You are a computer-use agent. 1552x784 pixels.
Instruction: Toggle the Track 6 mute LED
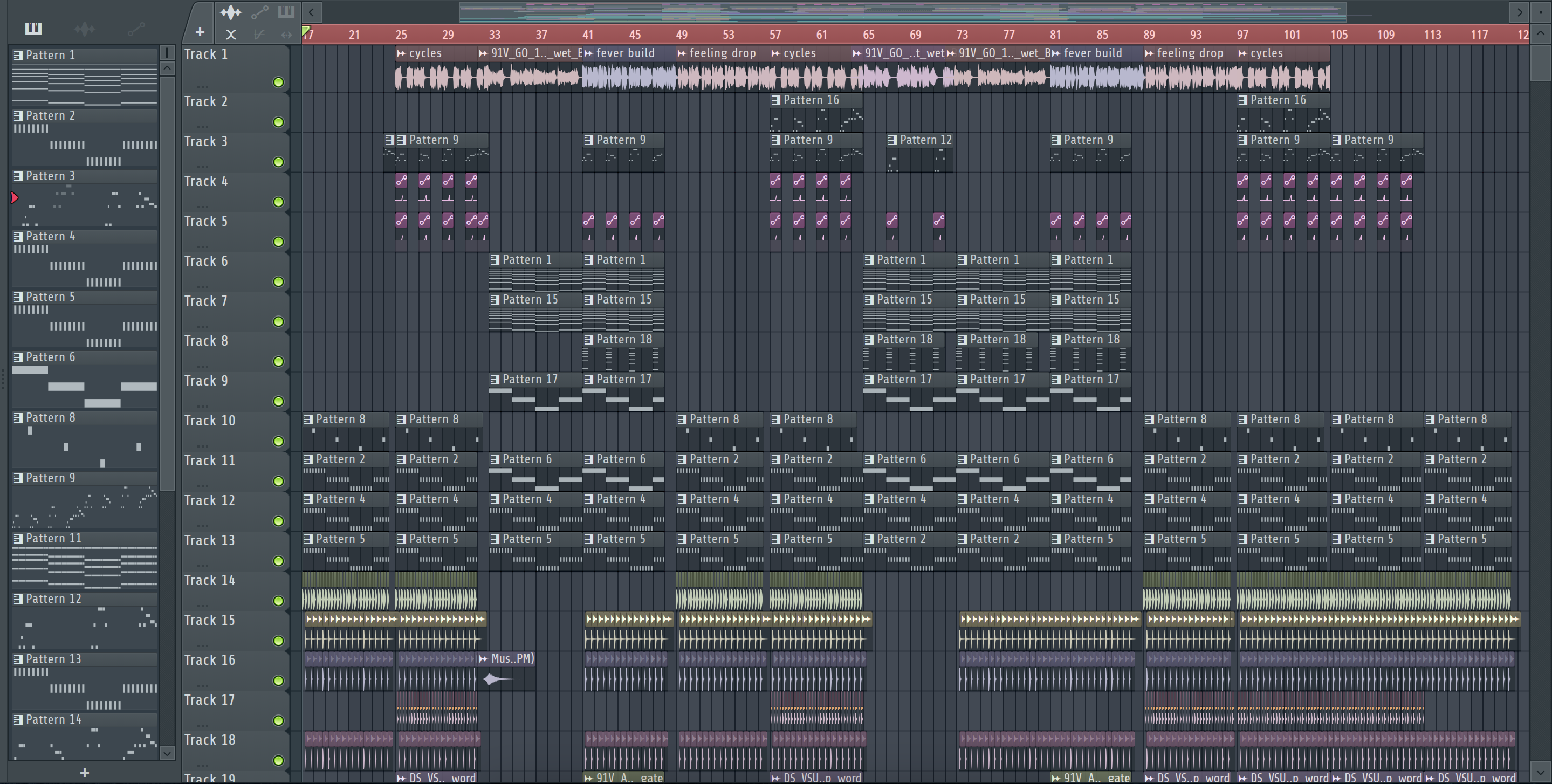point(278,281)
